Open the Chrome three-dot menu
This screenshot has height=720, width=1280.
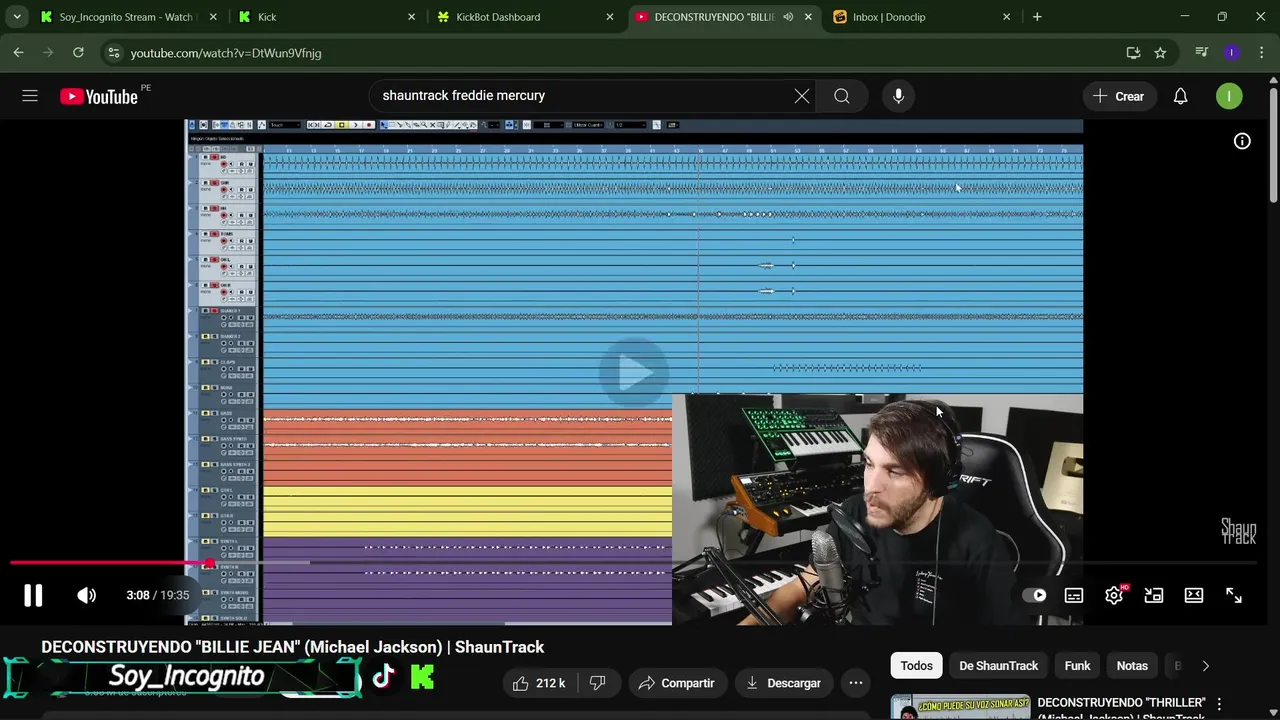[x=1260, y=53]
